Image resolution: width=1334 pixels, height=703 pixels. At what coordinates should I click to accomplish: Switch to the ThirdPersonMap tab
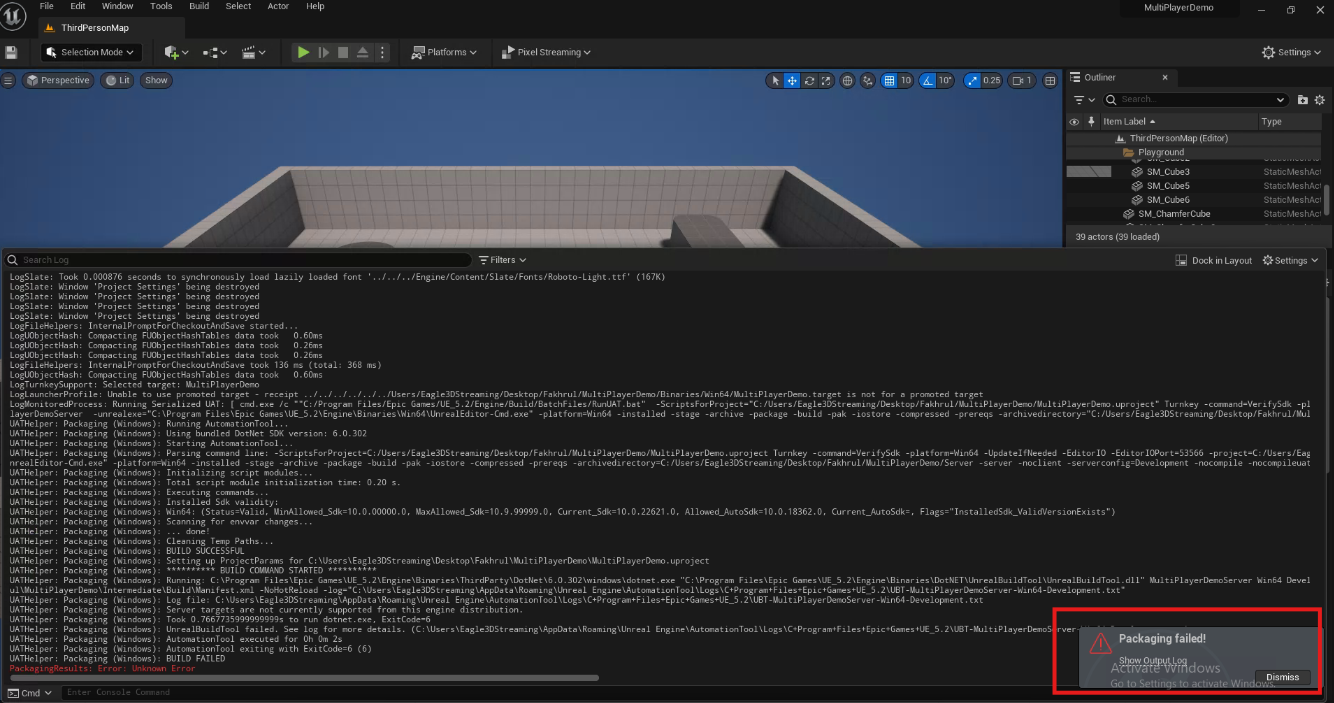pyautogui.click(x=94, y=28)
